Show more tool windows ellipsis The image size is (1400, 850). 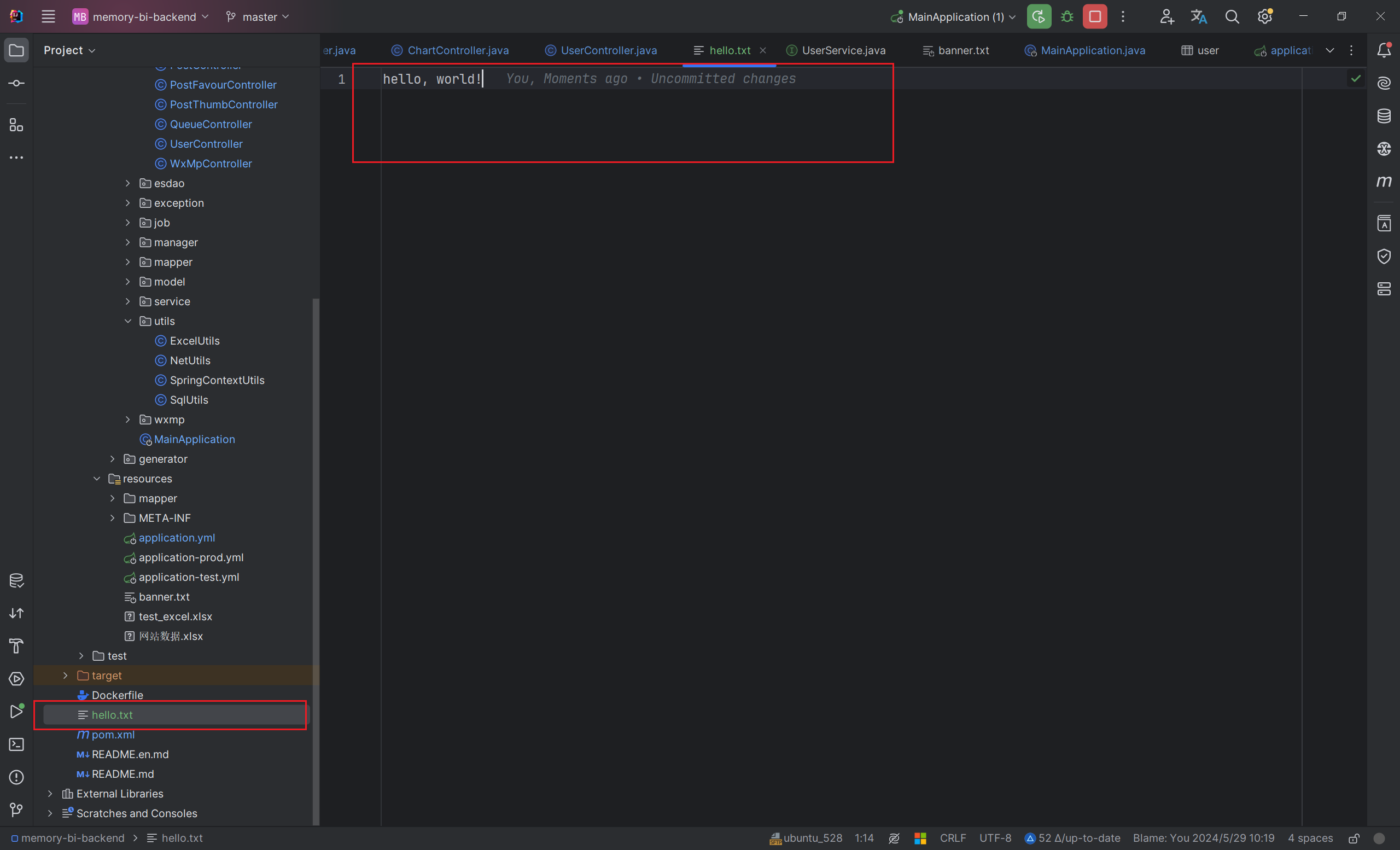click(x=16, y=158)
